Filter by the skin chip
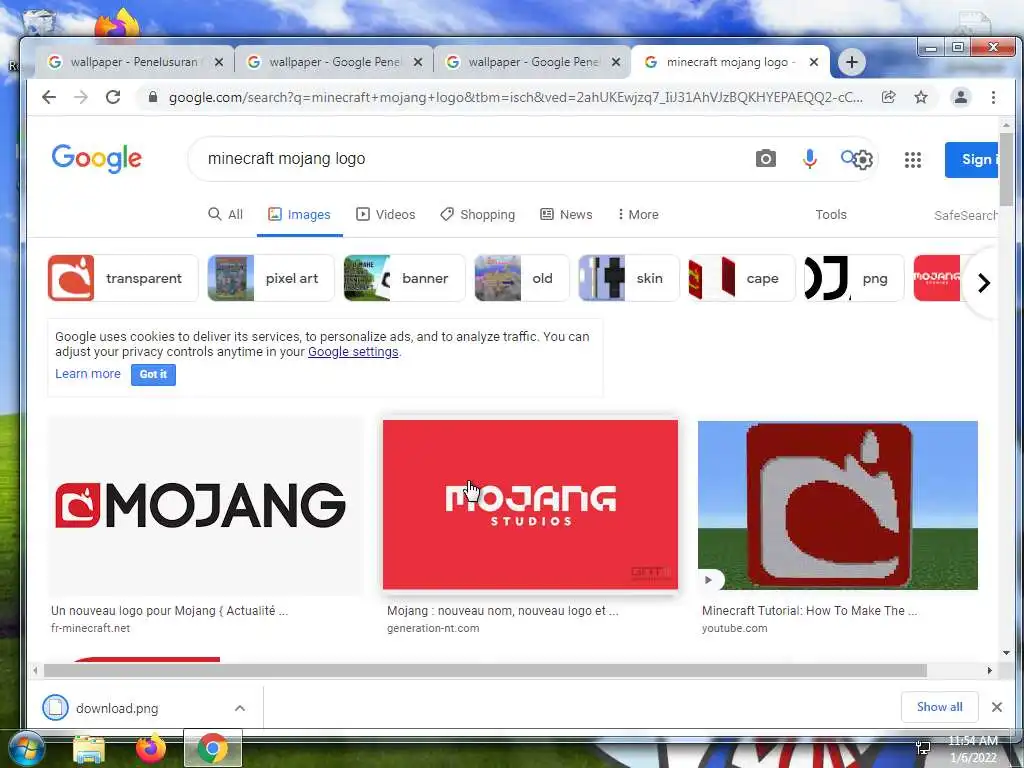 click(x=629, y=278)
